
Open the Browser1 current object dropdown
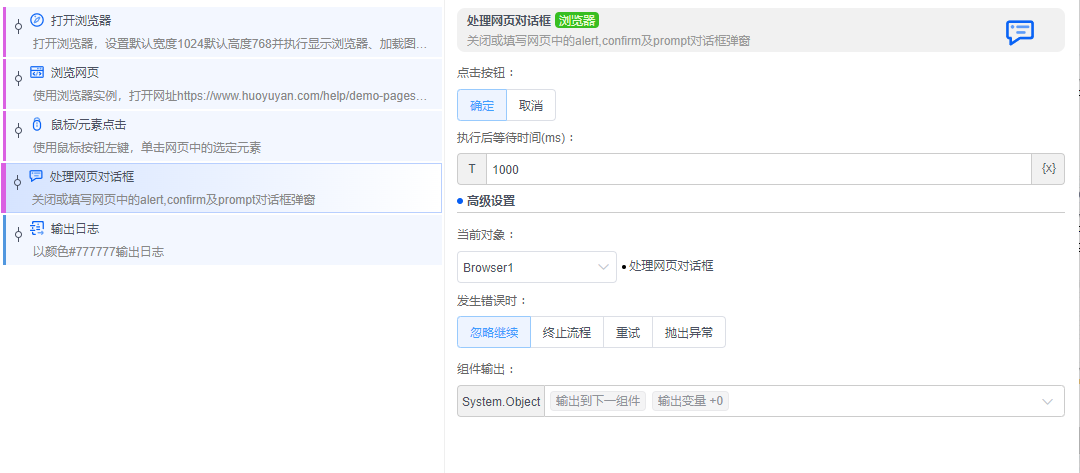(x=537, y=266)
